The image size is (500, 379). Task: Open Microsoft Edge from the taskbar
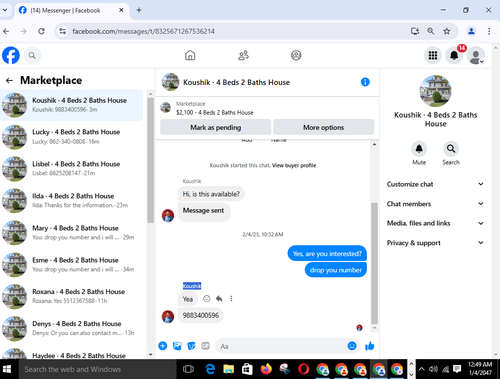click(210, 369)
